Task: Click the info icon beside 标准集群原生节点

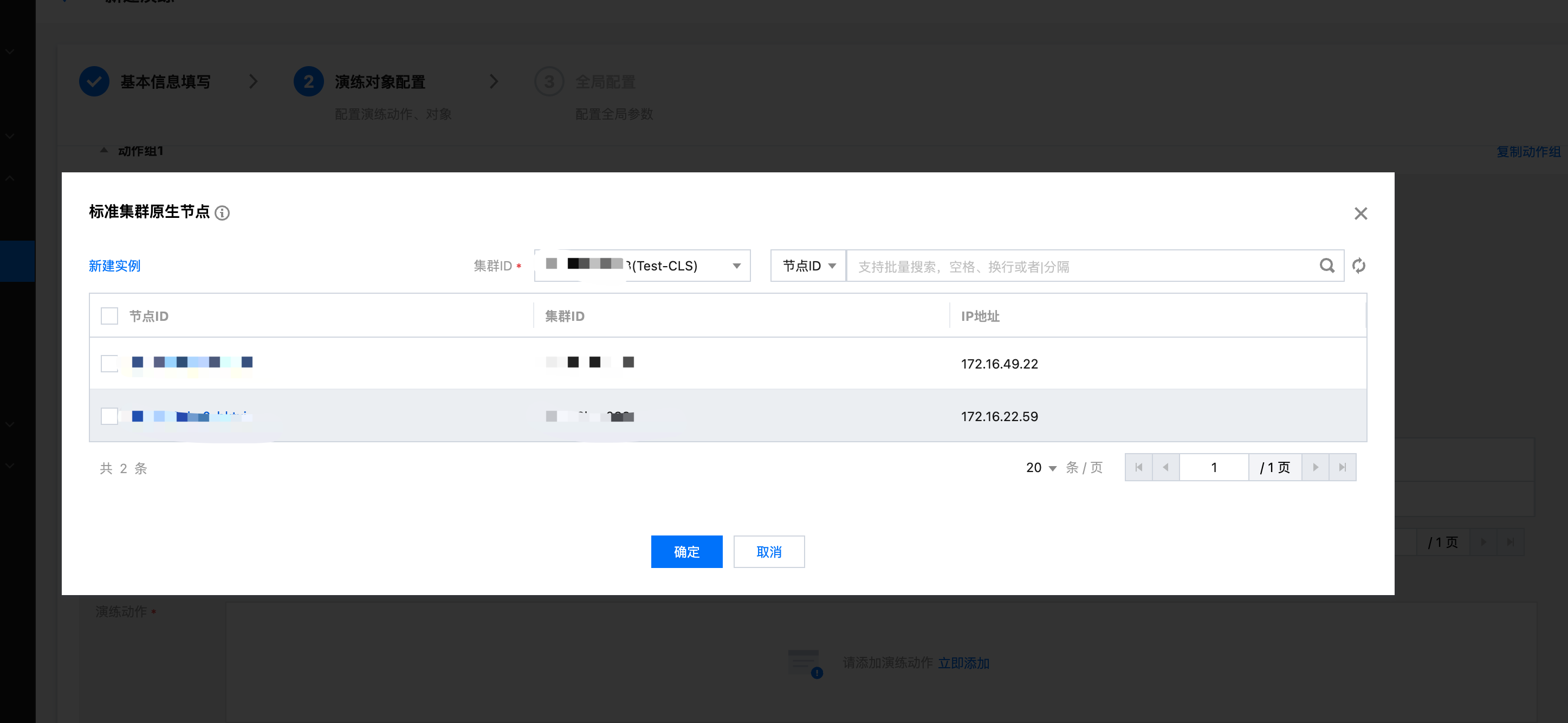Action: tap(222, 213)
